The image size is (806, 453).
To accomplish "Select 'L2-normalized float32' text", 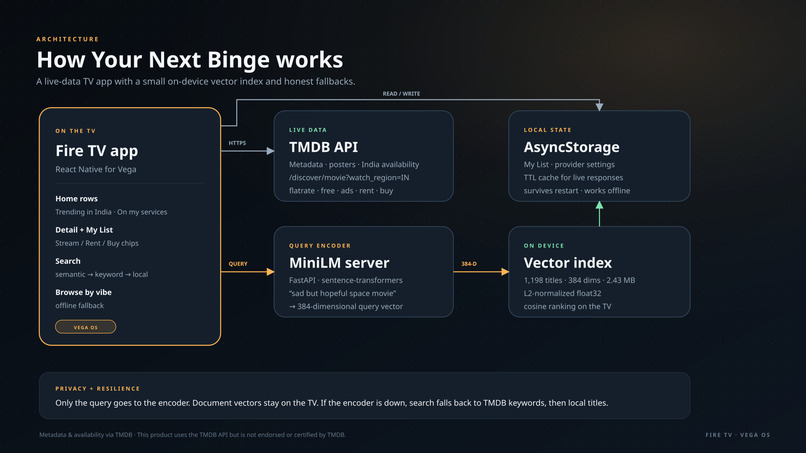I will [562, 293].
